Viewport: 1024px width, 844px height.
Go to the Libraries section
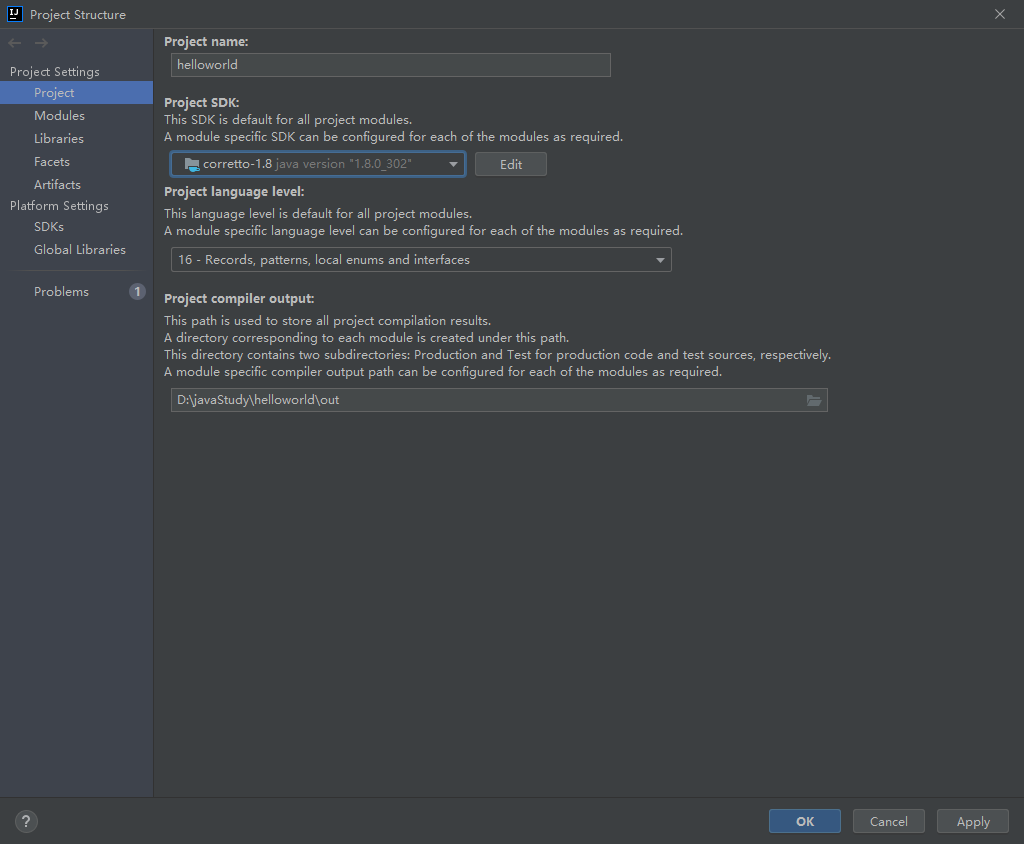coord(59,139)
